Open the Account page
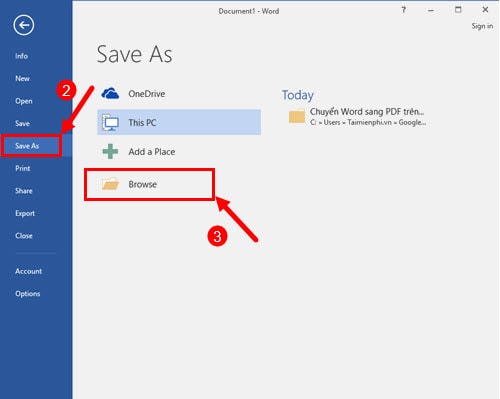500x399 pixels. pos(28,271)
